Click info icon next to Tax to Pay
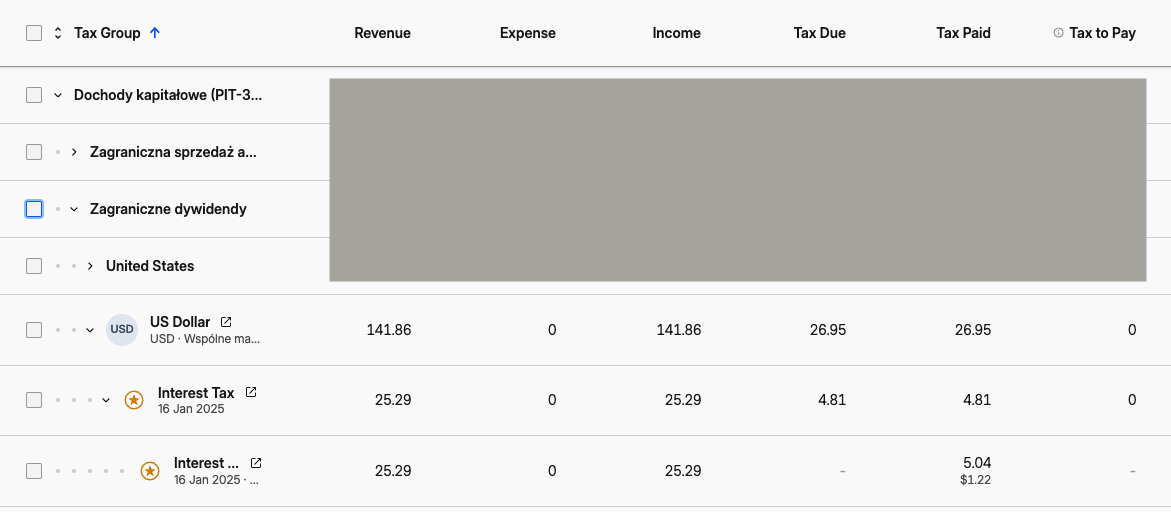 [1058, 33]
